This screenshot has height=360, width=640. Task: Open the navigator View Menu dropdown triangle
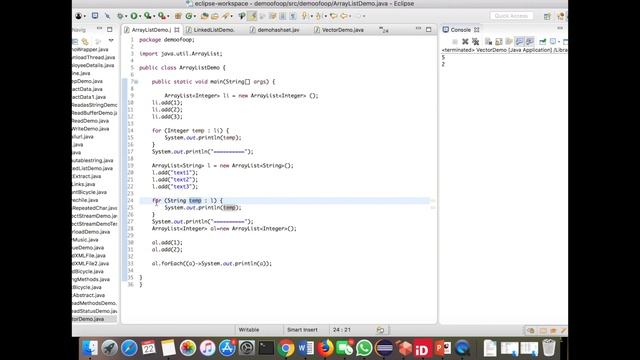[x=111, y=41]
